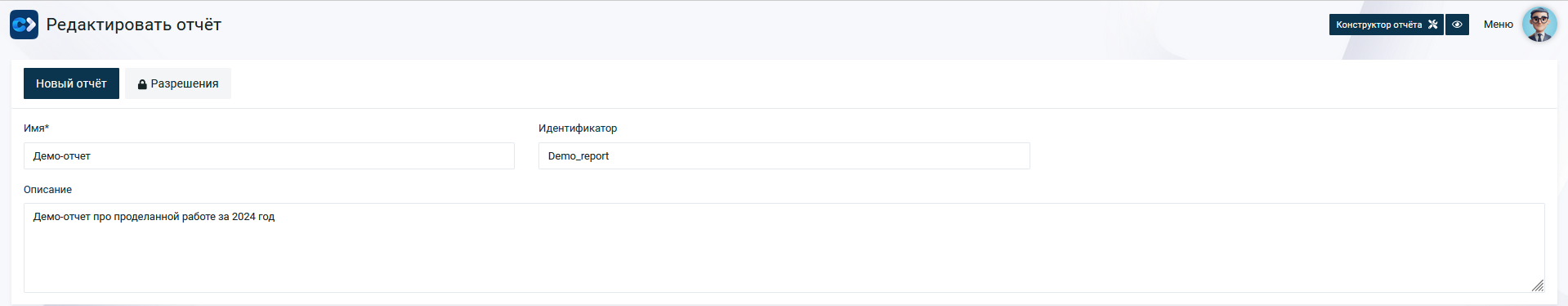
Task: Click the blue app logo icon
Action: point(24,25)
